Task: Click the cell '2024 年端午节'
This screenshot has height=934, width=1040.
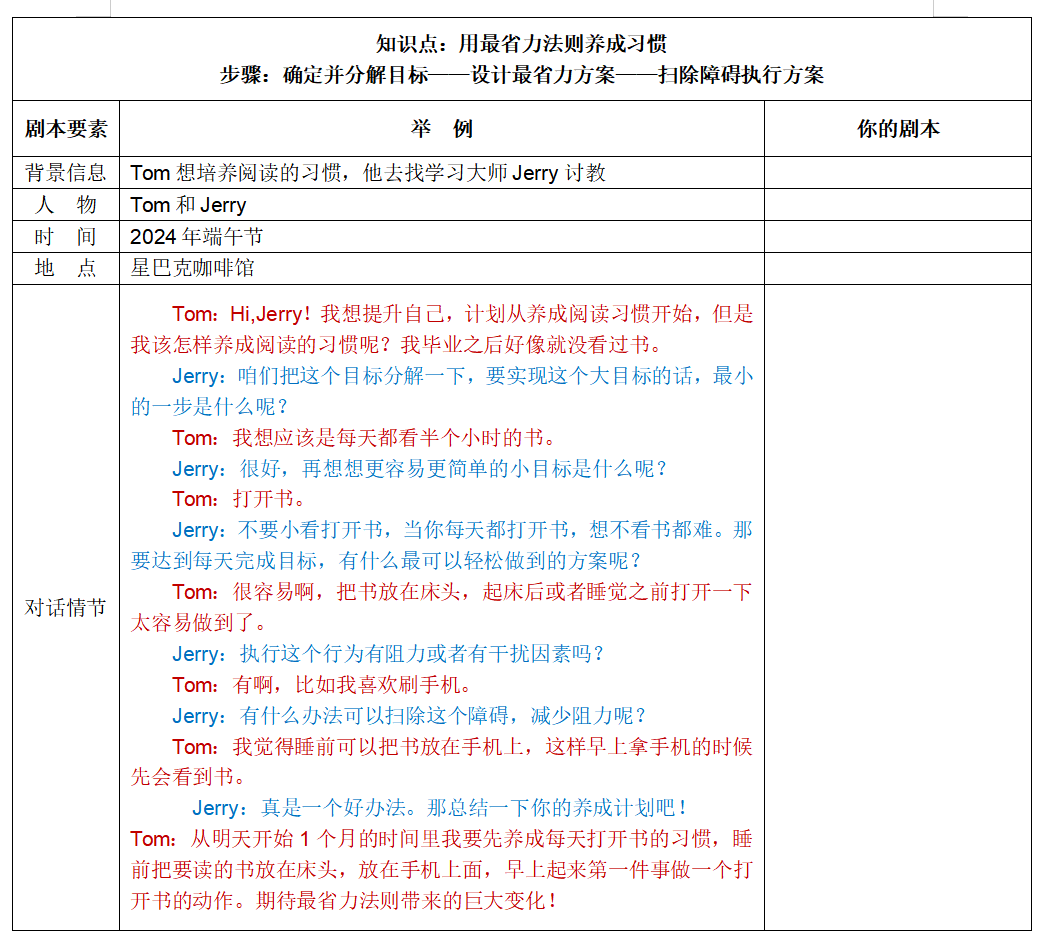Action: [196, 236]
